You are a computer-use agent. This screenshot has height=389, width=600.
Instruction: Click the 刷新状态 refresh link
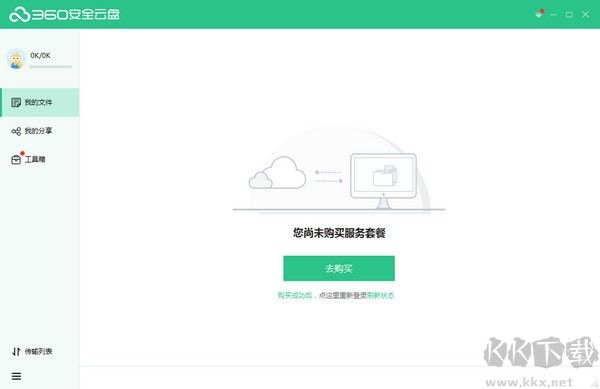click(x=380, y=295)
